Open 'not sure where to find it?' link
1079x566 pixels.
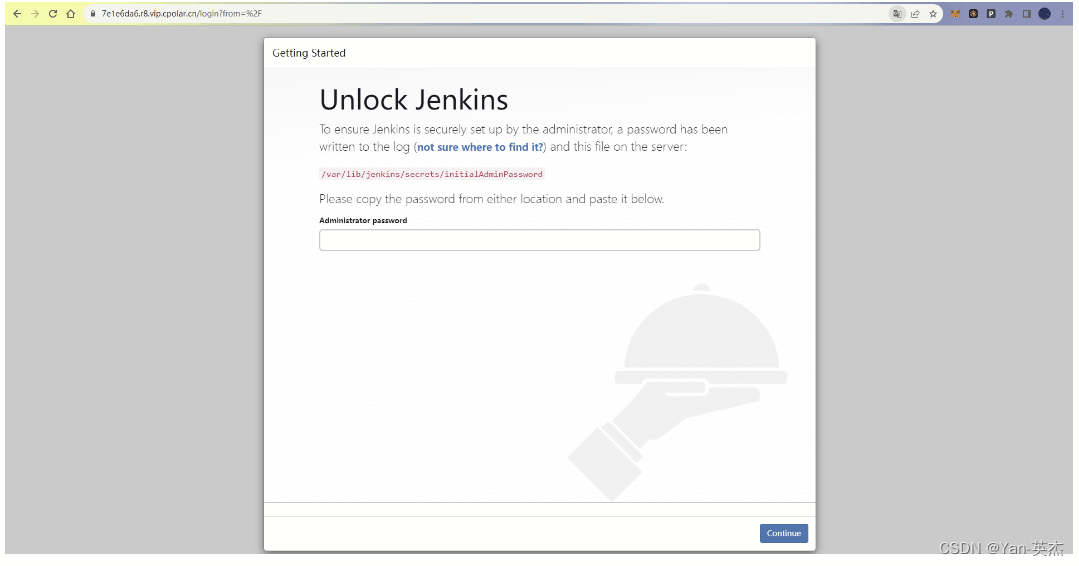pyautogui.click(x=480, y=147)
